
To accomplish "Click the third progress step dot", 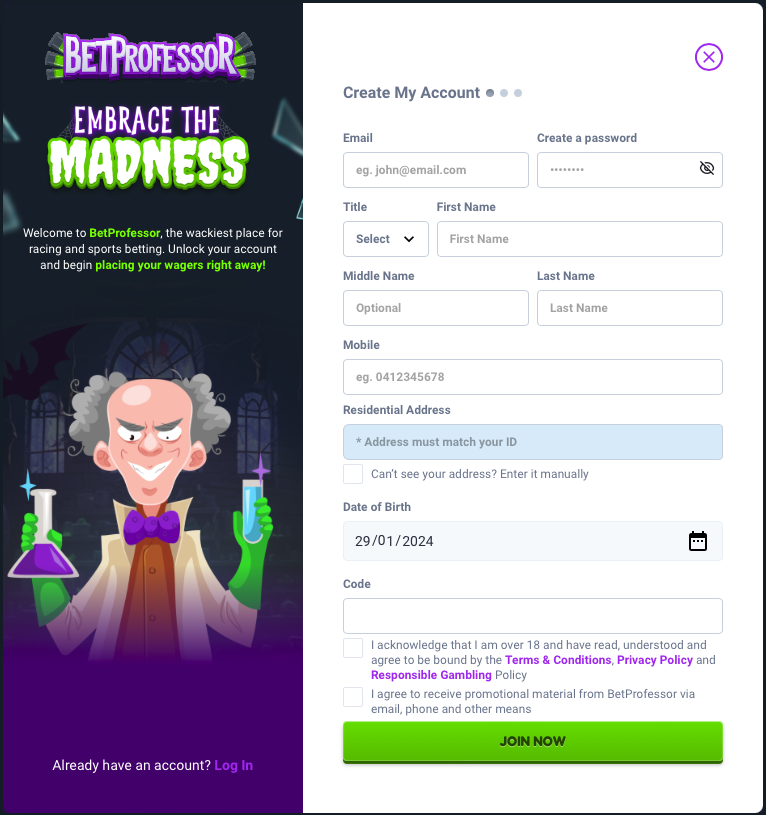I will pos(518,93).
